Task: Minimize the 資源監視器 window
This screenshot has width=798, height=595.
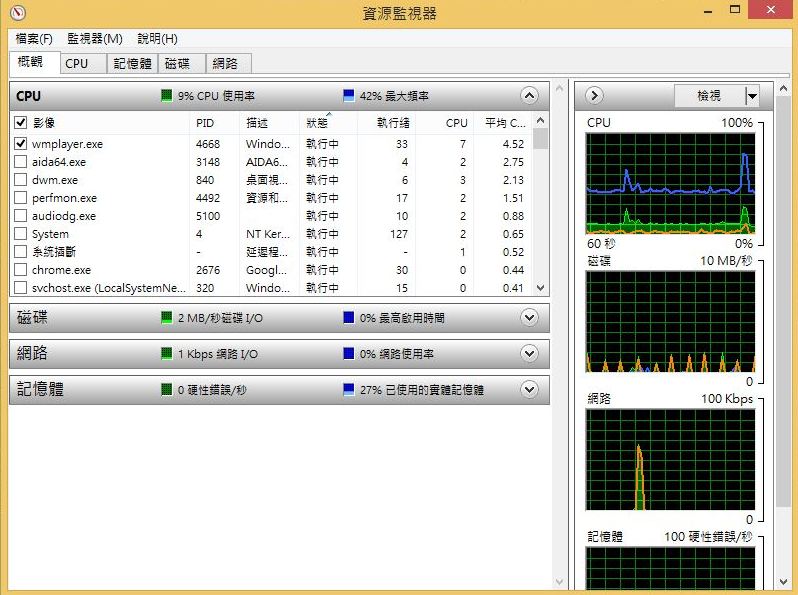Action: pyautogui.click(x=708, y=10)
